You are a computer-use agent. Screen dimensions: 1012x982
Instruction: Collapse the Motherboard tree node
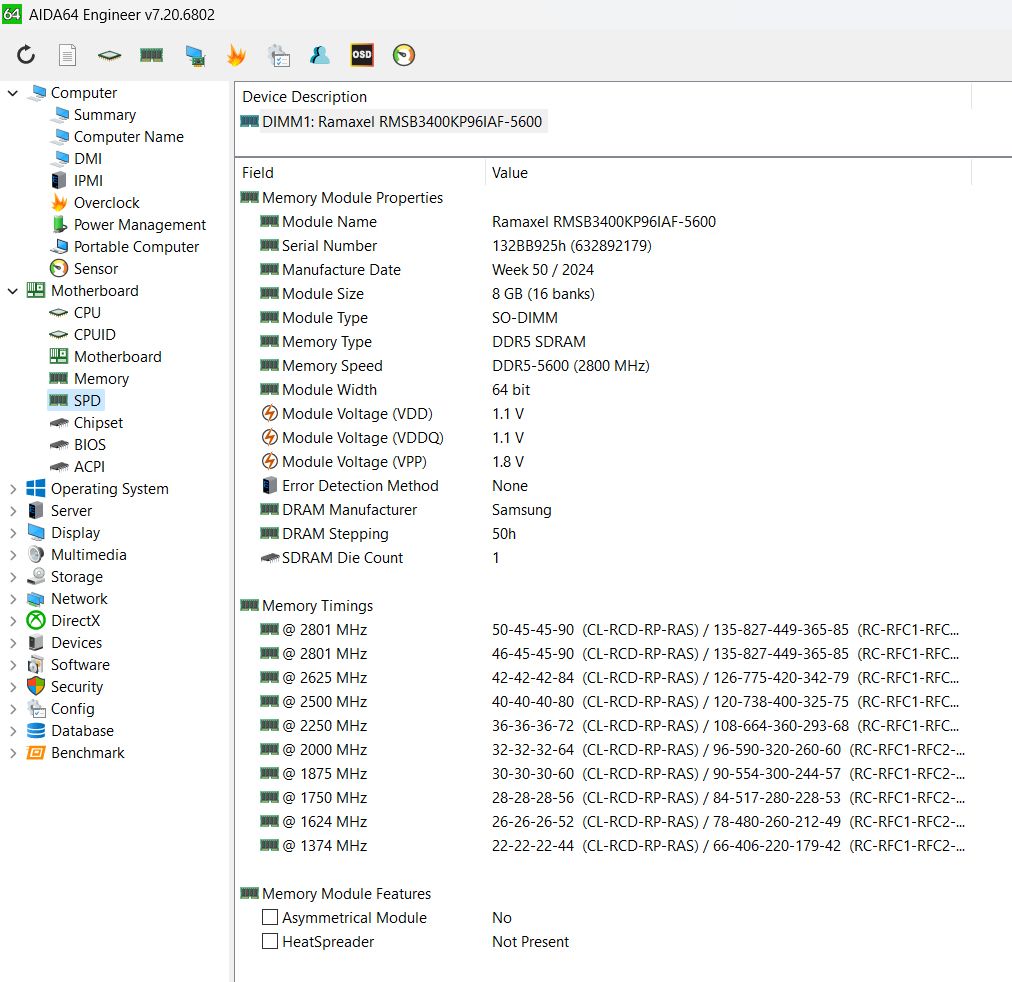pyautogui.click(x=13, y=291)
